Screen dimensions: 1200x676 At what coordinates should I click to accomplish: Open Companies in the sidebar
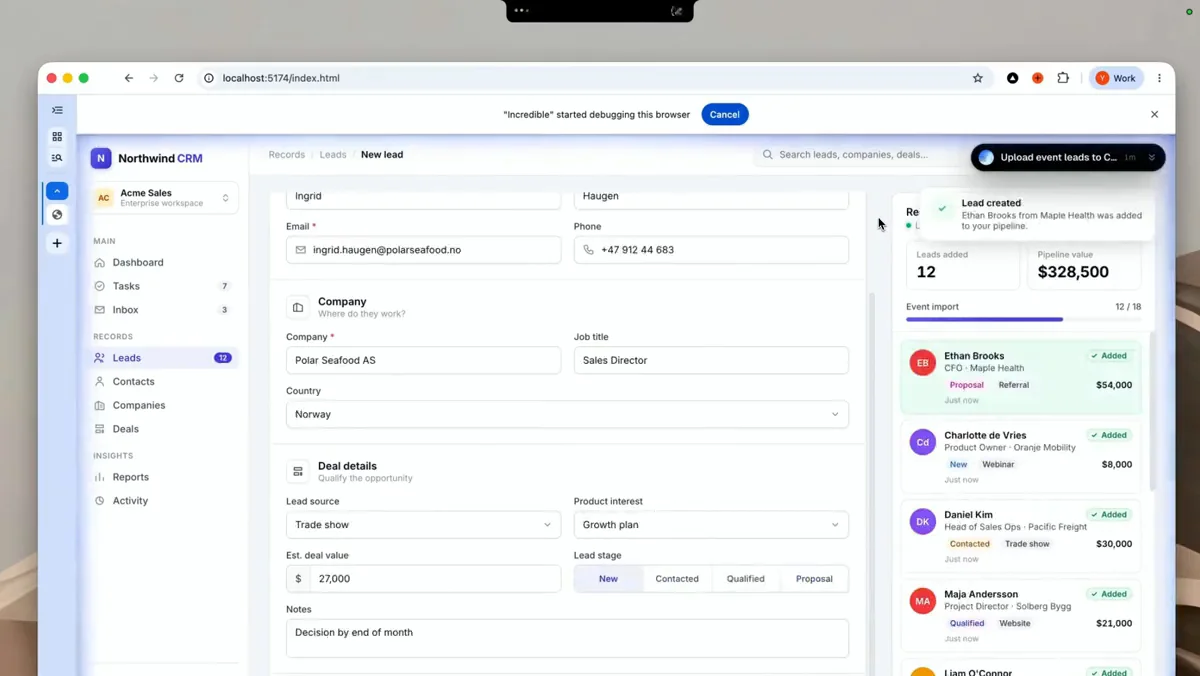coord(165,405)
